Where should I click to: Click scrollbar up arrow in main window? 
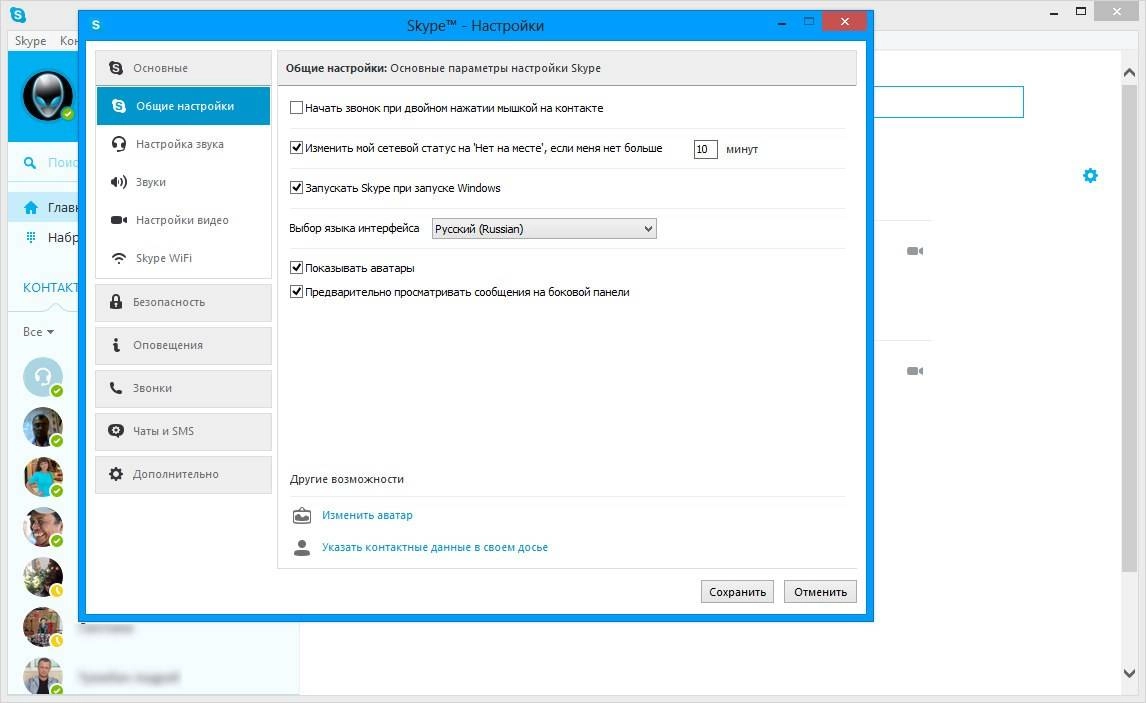[1129, 72]
